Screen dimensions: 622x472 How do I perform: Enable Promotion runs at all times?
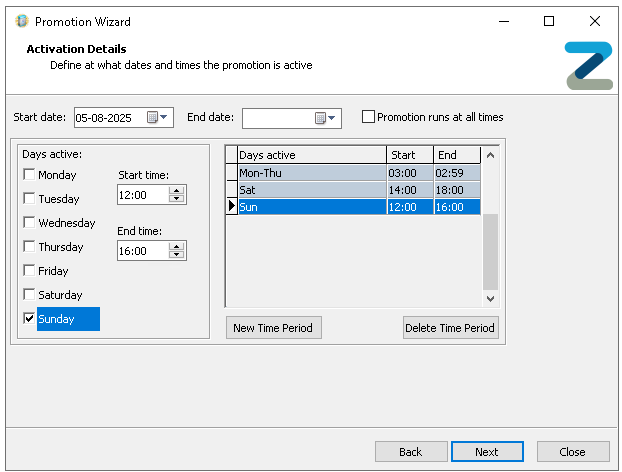(x=369, y=117)
